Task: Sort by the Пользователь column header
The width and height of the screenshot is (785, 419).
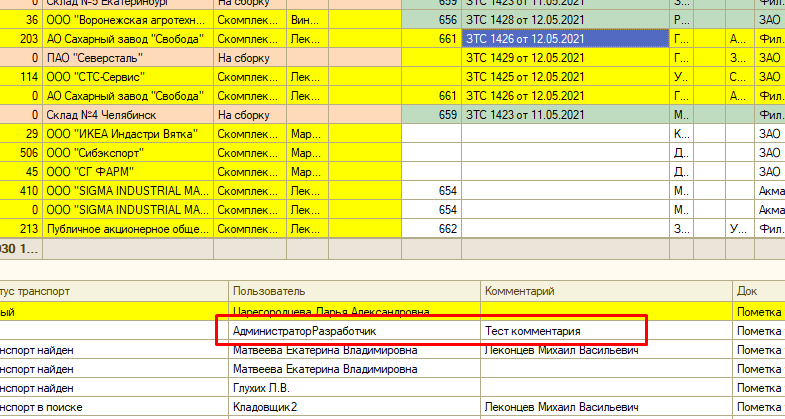Action: click(354, 291)
